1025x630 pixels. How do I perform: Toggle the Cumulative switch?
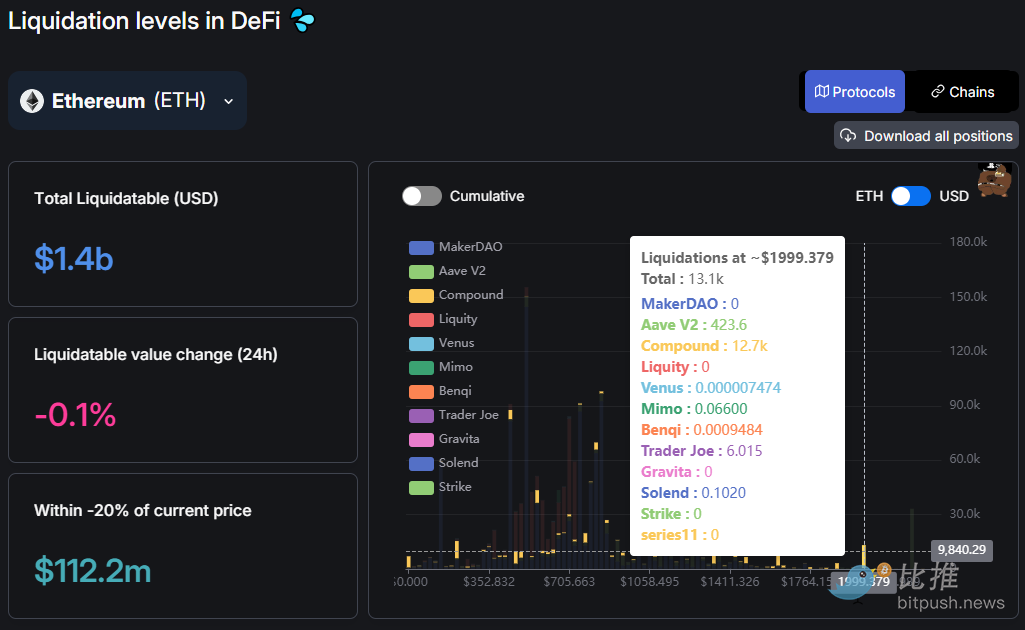point(421,196)
